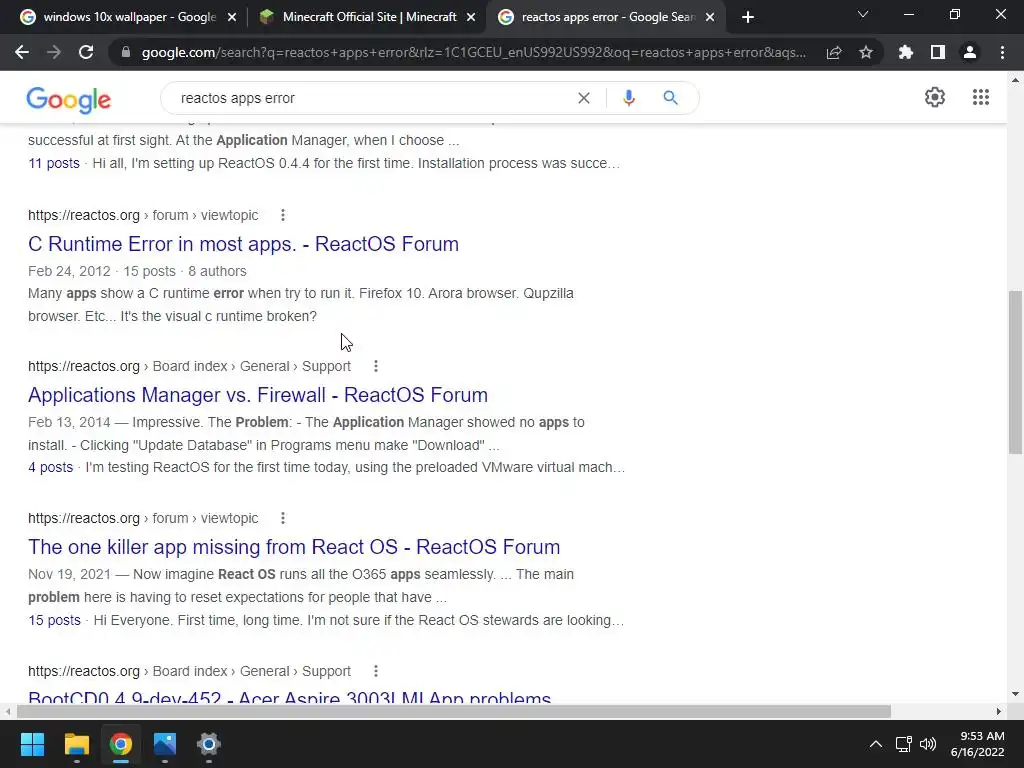Open the volume tray icon
This screenshot has width=1024, height=768.
click(x=927, y=744)
